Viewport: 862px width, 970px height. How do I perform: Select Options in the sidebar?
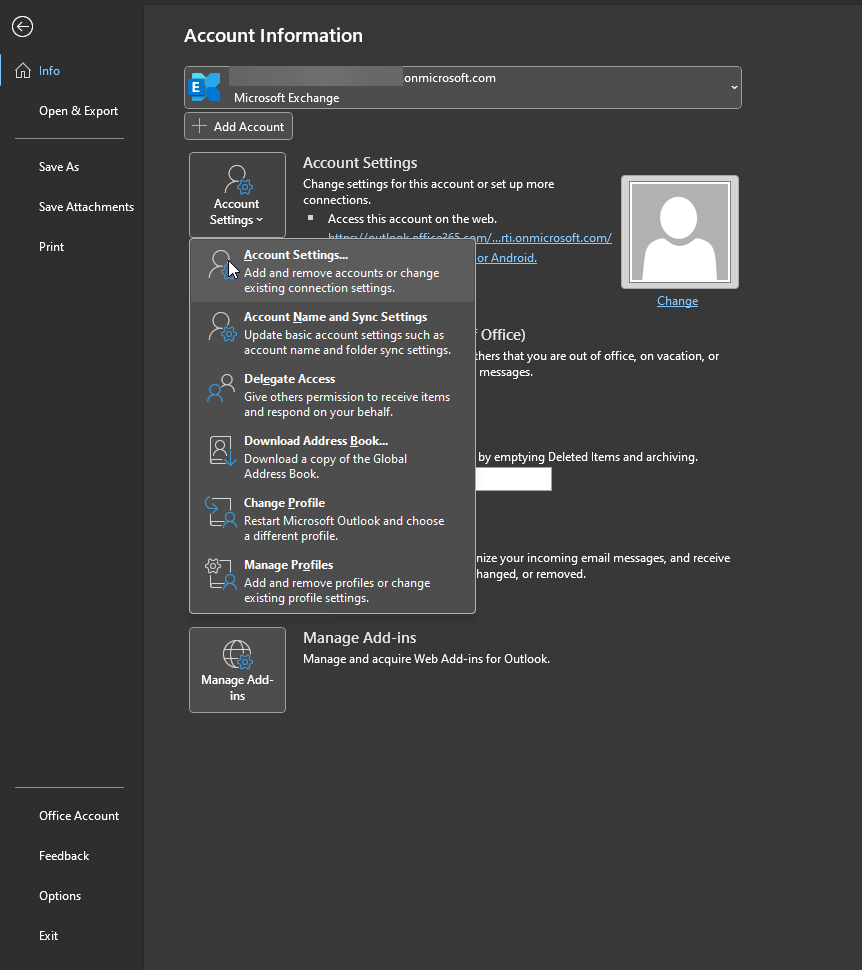59,895
